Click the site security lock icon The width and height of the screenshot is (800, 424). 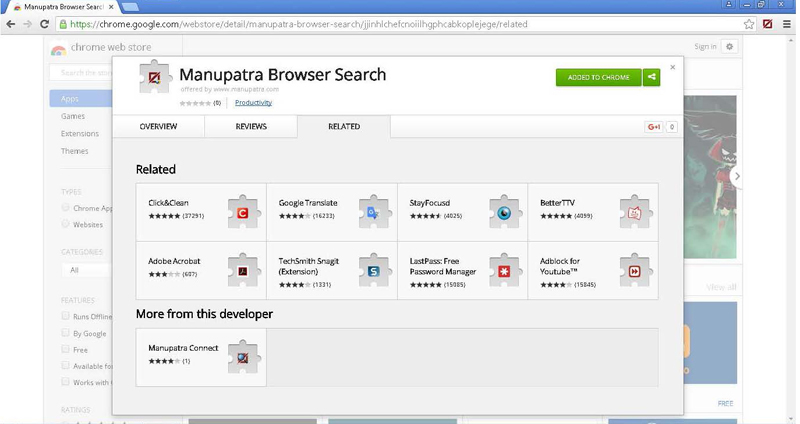(63, 24)
